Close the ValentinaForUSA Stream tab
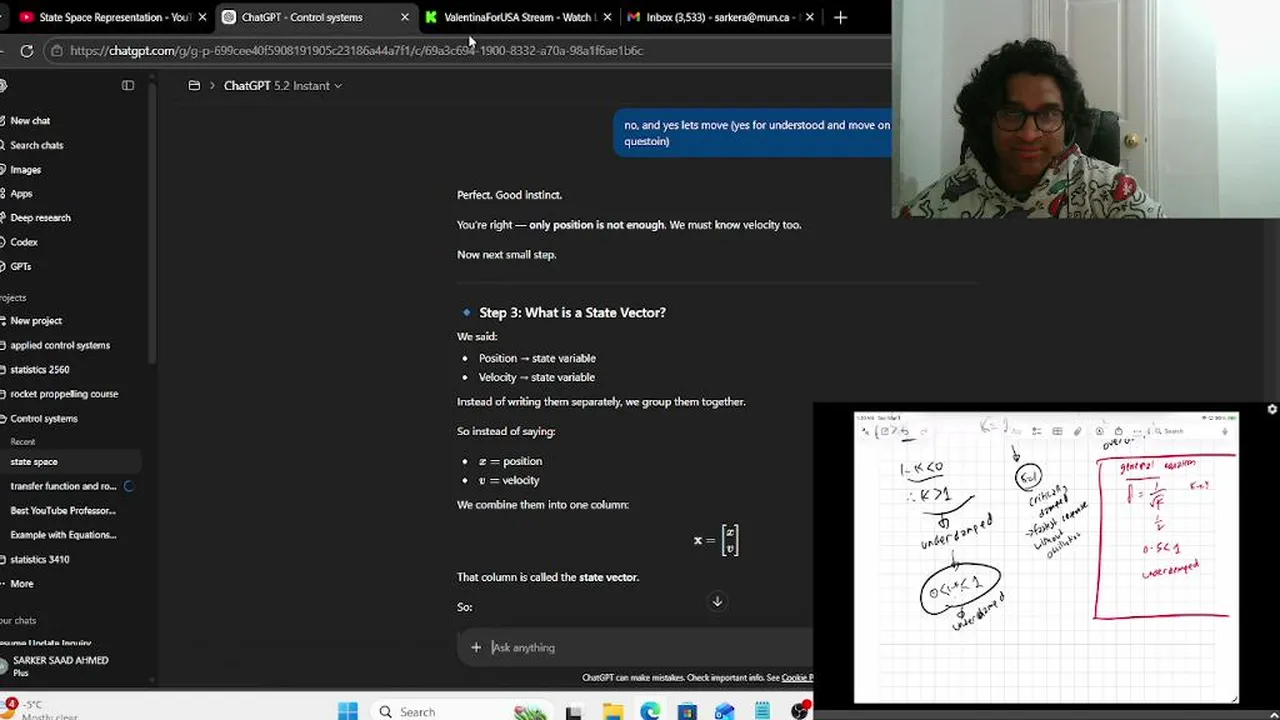1280x720 pixels. (607, 17)
